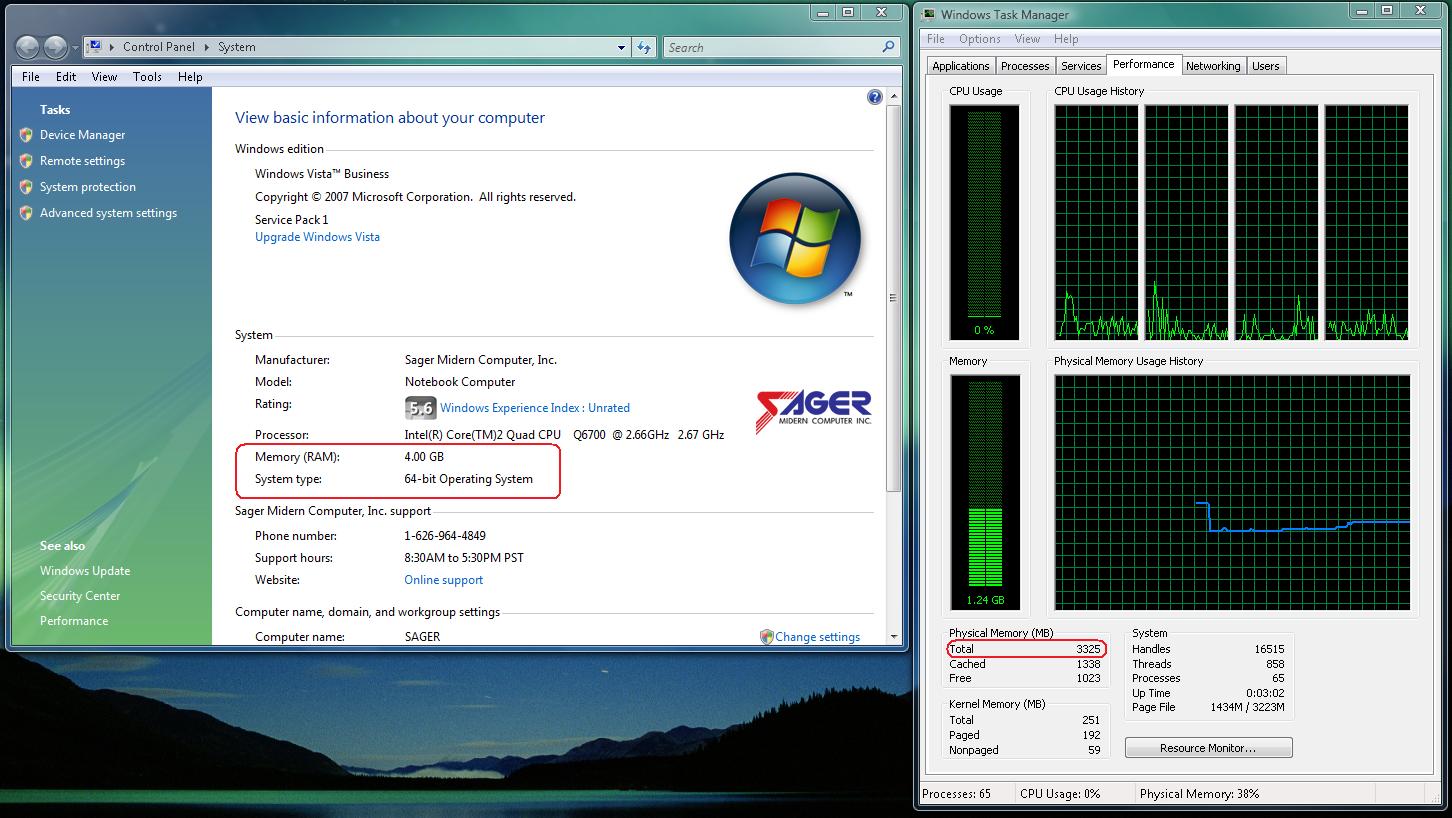Click the Resource Monitor button
This screenshot has height=818, width=1452.
1208,748
